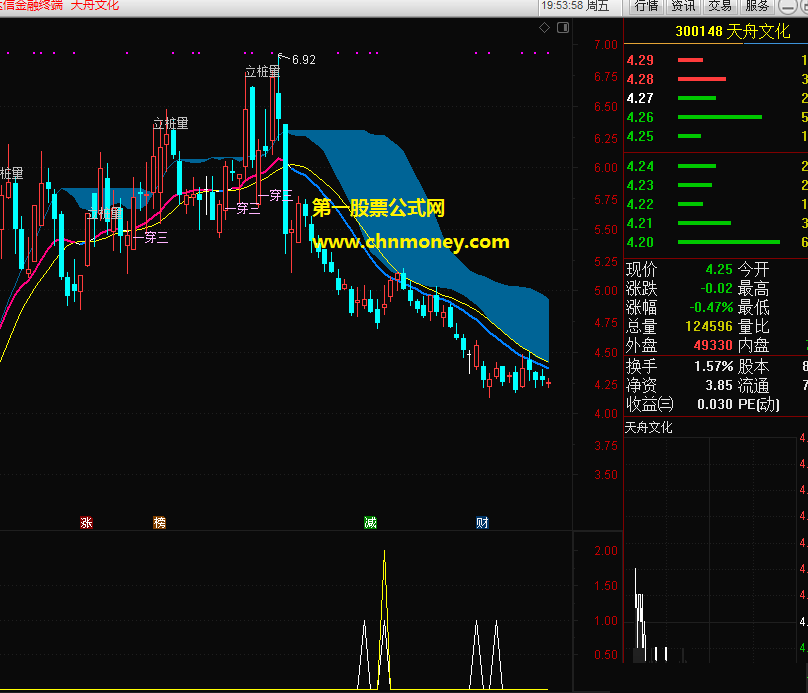
Task: Select the 4.25 sell price row
Action: (716, 137)
